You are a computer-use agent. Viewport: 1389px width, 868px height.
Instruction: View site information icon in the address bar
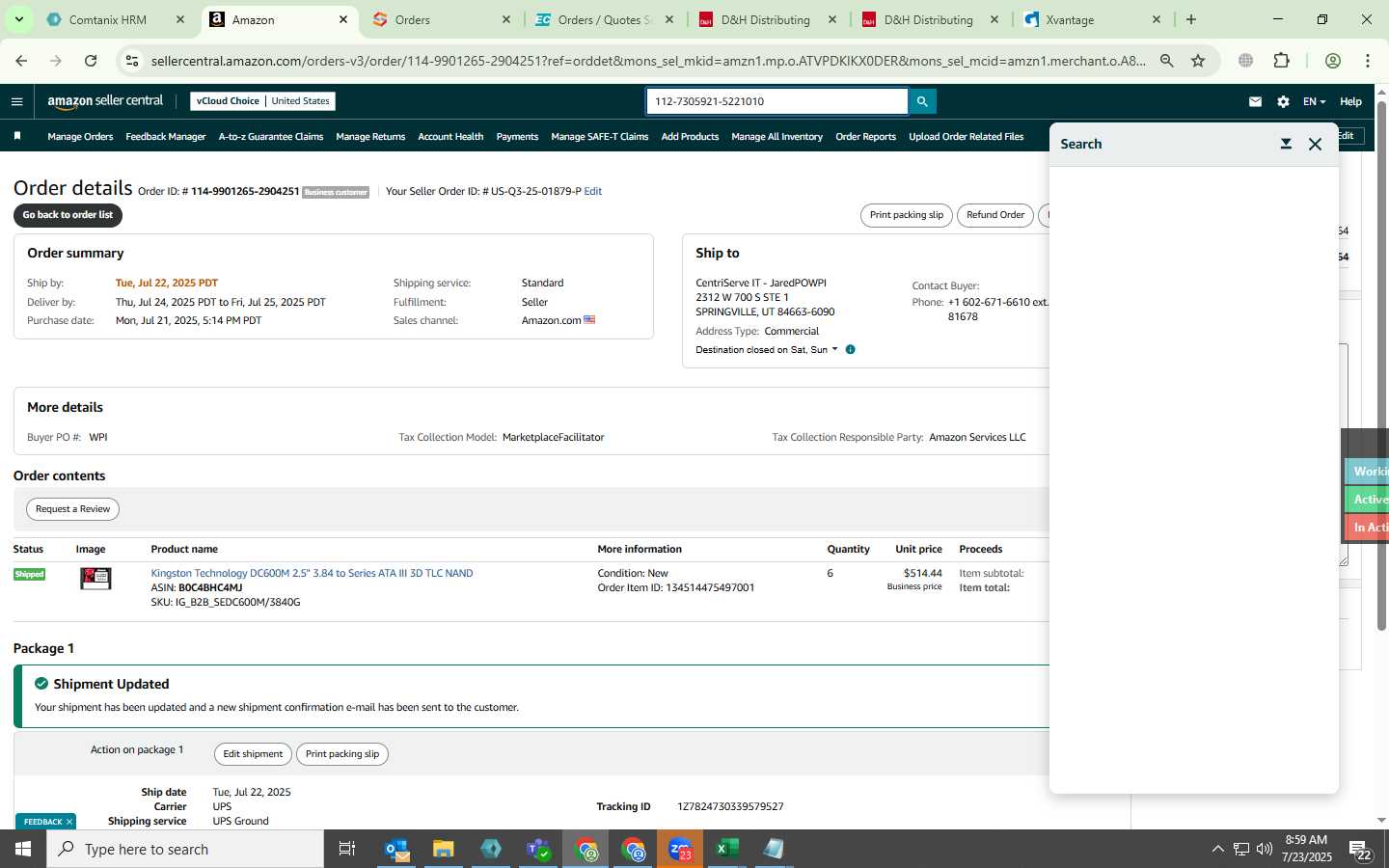[132, 61]
